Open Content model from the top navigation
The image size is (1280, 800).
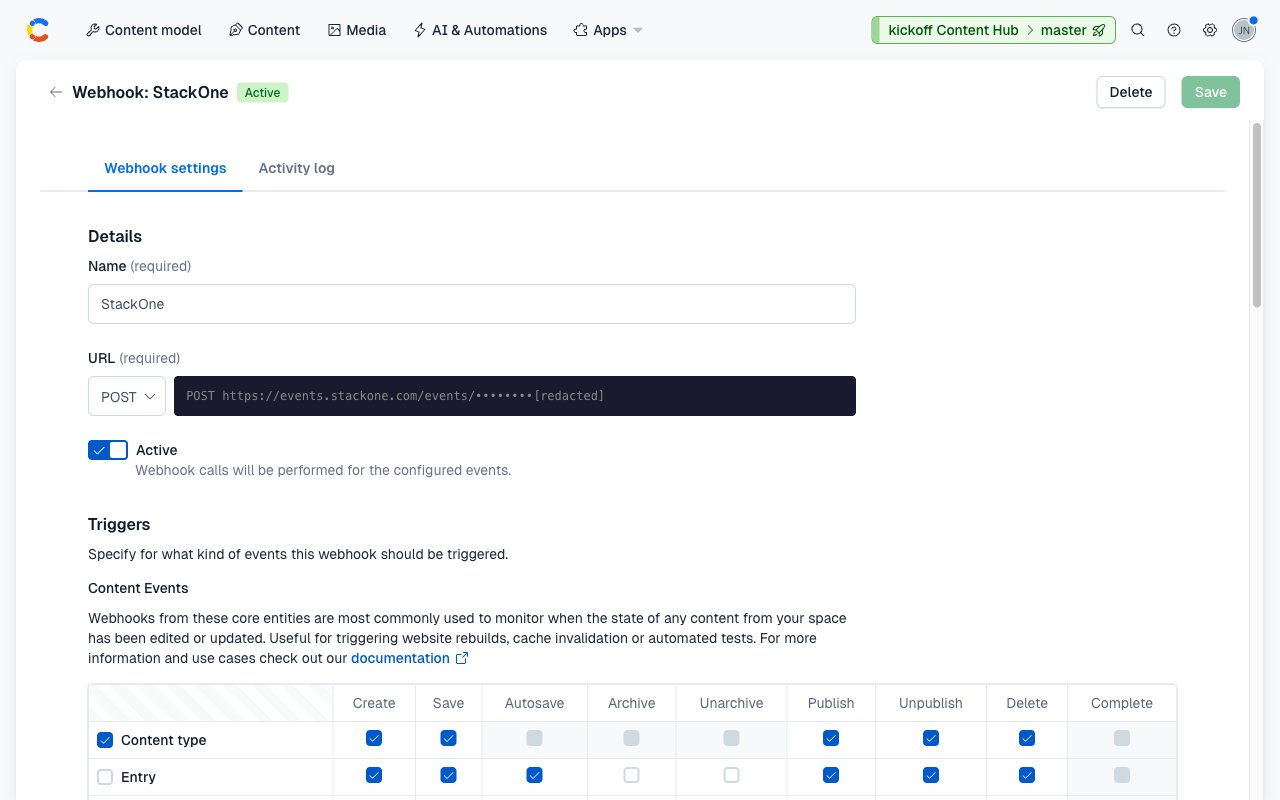[144, 30]
